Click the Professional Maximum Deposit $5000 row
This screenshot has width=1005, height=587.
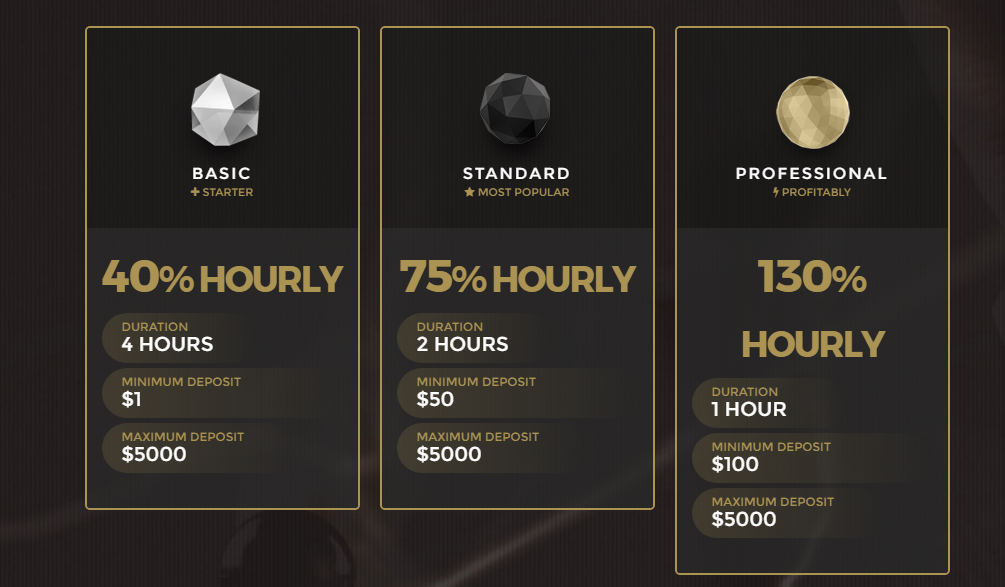tap(813, 513)
